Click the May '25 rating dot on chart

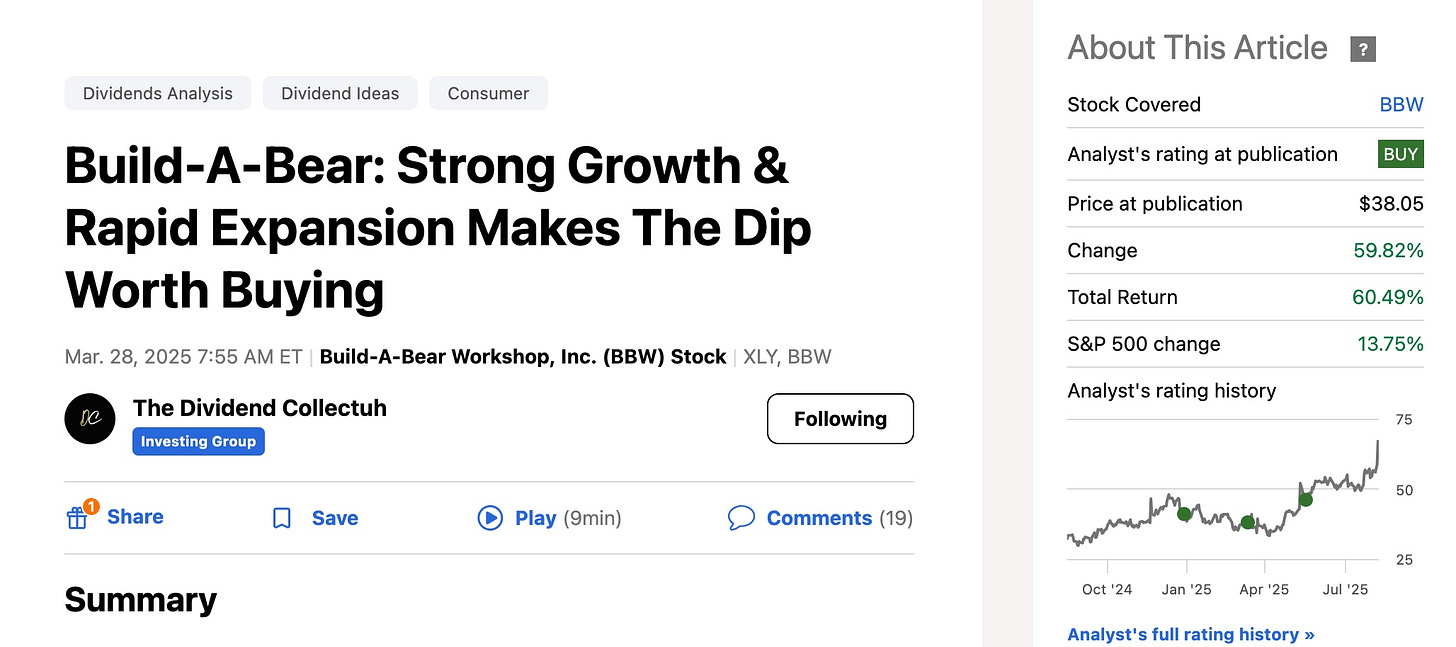coord(1305,500)
